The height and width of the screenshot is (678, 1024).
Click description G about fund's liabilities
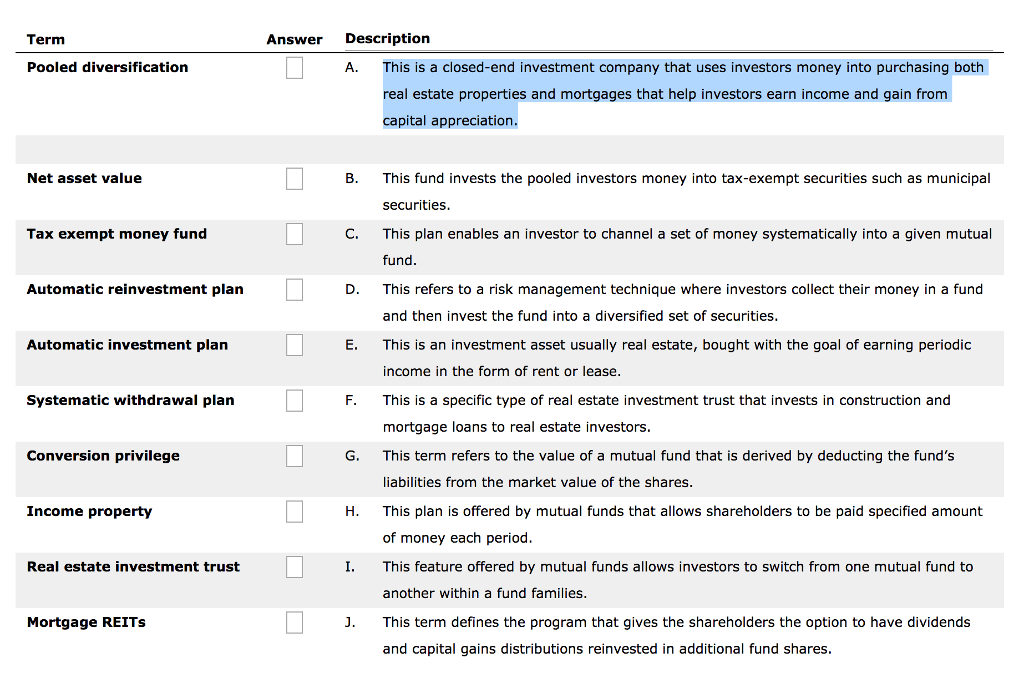(x=668, y=468)
